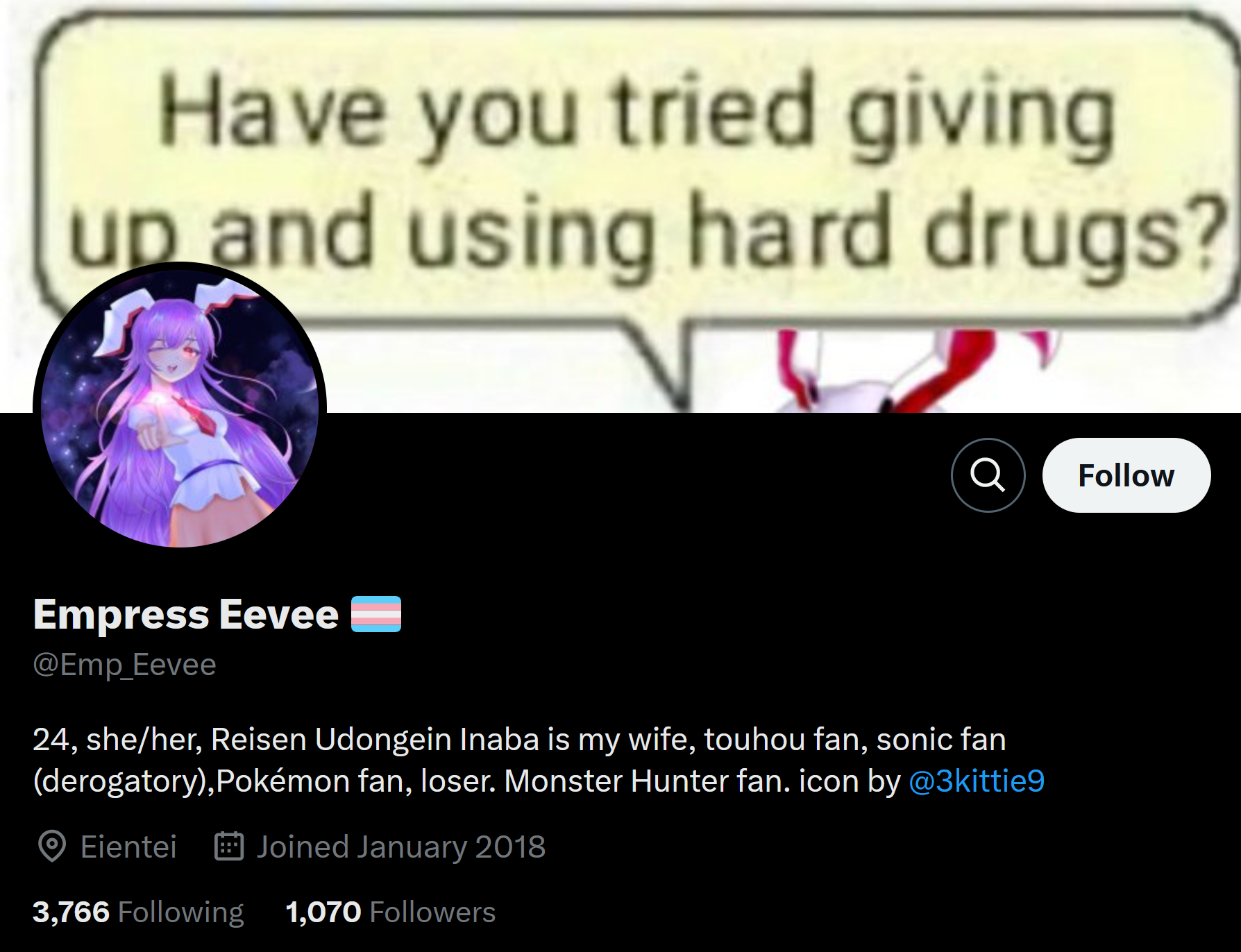Click the word Followers label
Screen dimensions: 1241x952
point(432,912)
